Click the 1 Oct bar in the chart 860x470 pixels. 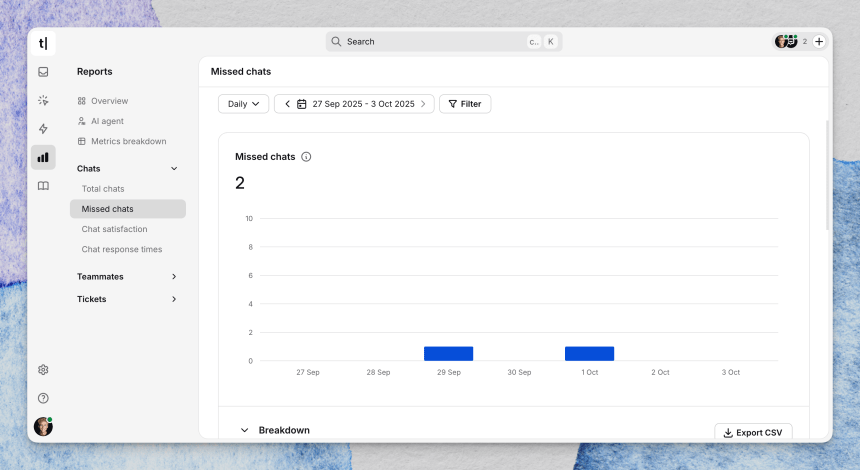click(x=590, y=354)
